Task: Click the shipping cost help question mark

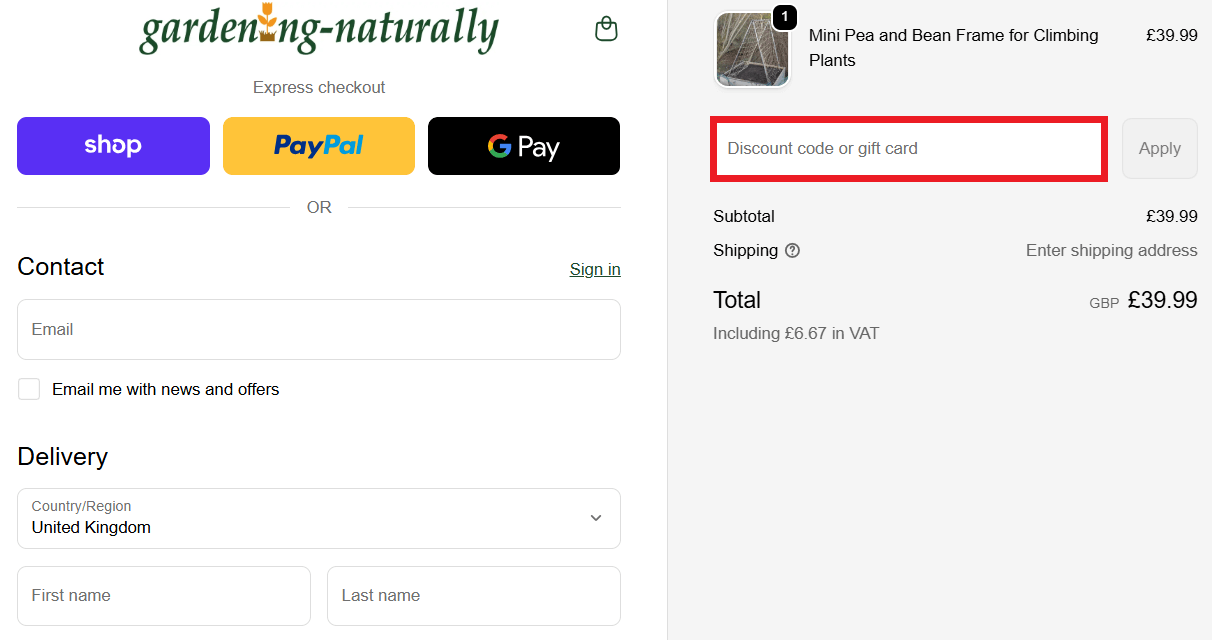Action: [792, 250]
